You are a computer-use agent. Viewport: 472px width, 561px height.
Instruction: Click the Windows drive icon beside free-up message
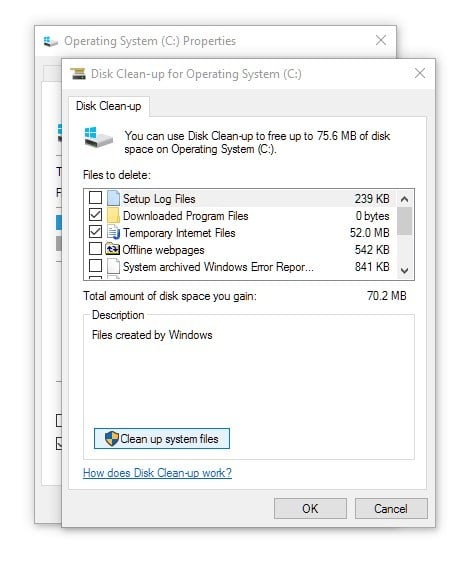[98, 137]
